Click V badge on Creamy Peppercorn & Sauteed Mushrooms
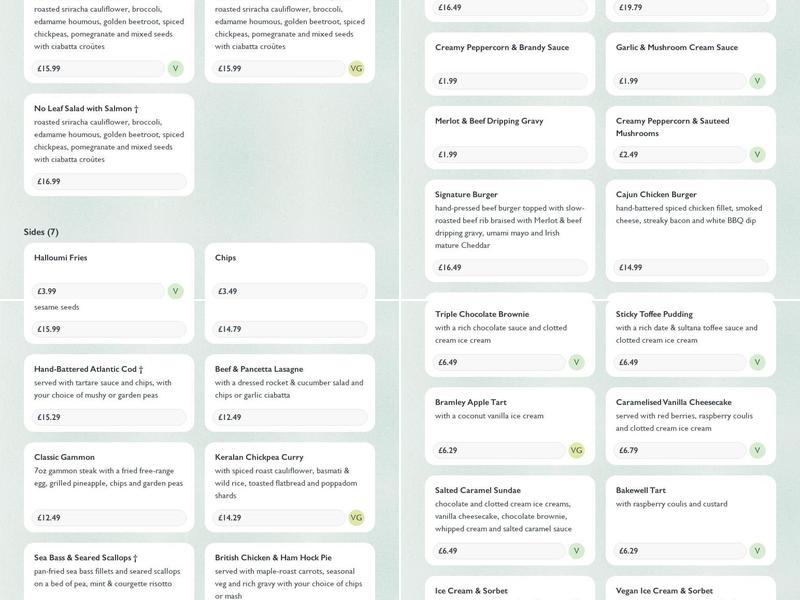This screenshot has height=600, width=800. (x=757, y=155)
